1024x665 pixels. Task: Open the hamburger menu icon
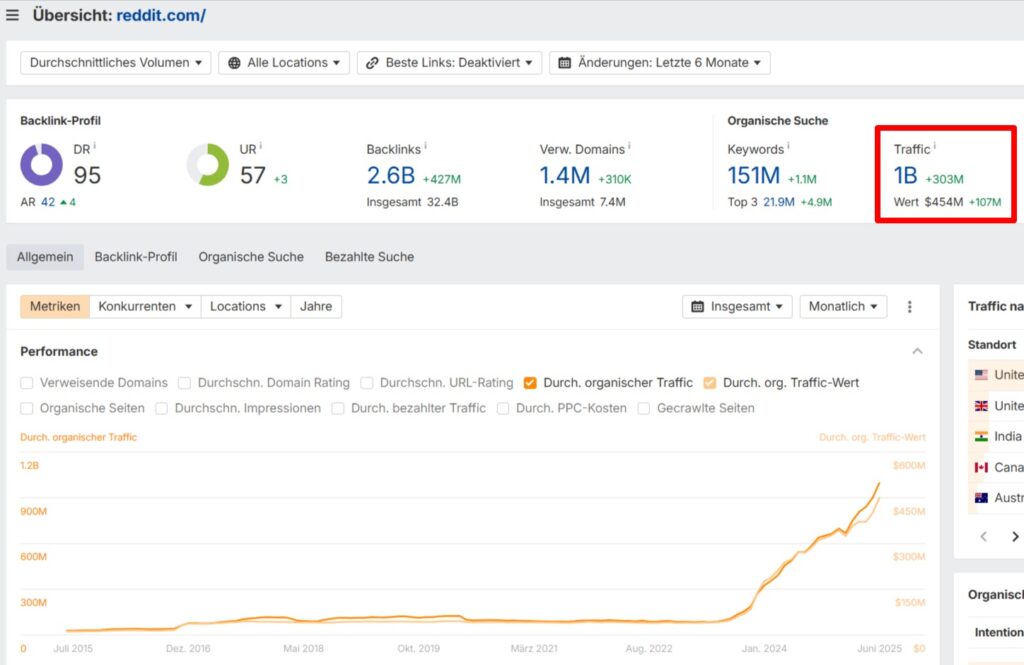pyautogui.click(x=12, y=15)
